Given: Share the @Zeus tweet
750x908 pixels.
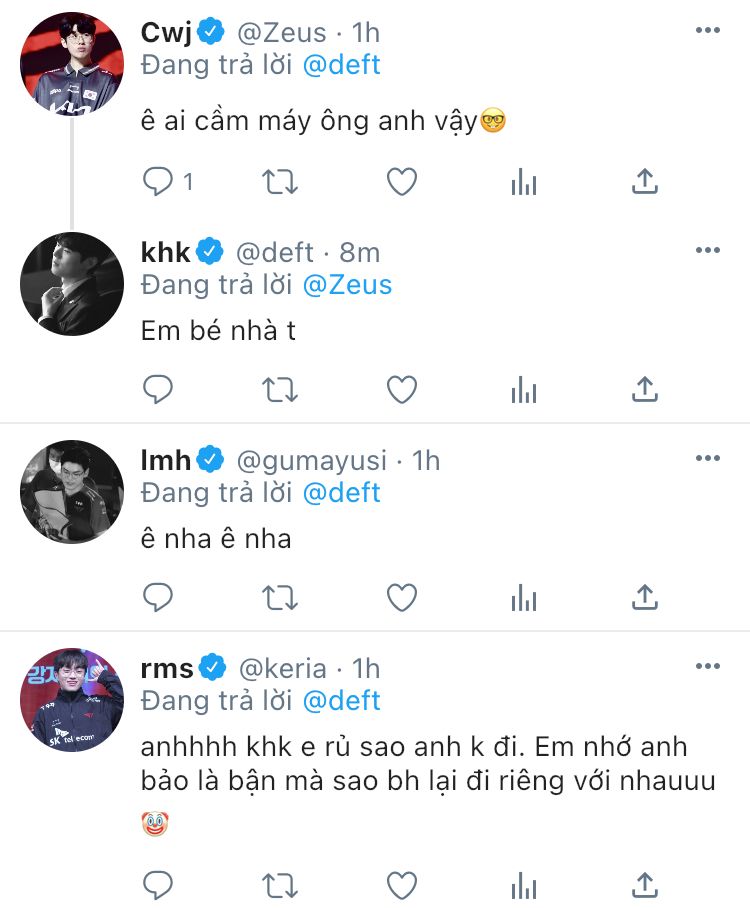Looking at the screenshot, I should tap(646, 181).
